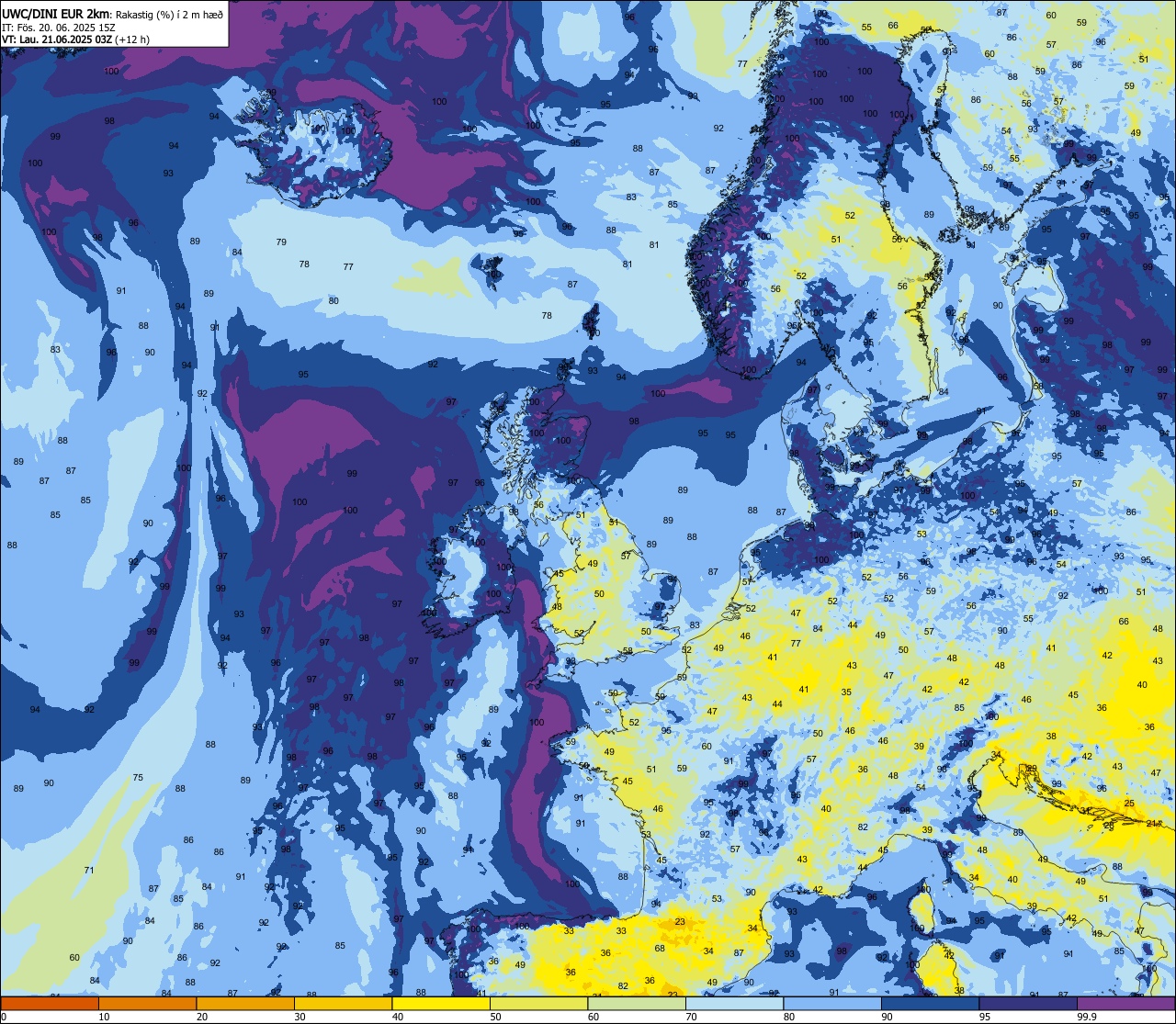The width and height of the screenshot is (1176, 1024).
Task: Click the colour bar tick label 0
Action: 4,1017
